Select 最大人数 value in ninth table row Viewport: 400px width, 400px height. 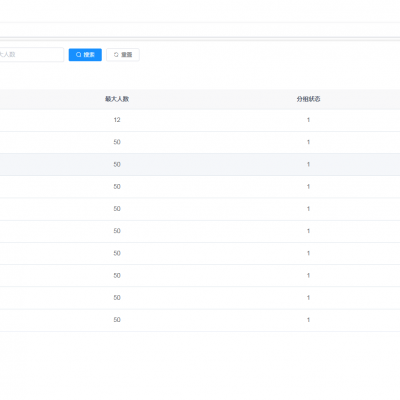point(117,298)
